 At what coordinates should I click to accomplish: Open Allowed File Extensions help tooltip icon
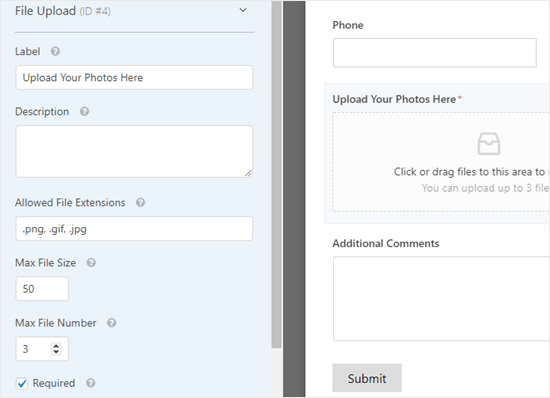(140, 202)
